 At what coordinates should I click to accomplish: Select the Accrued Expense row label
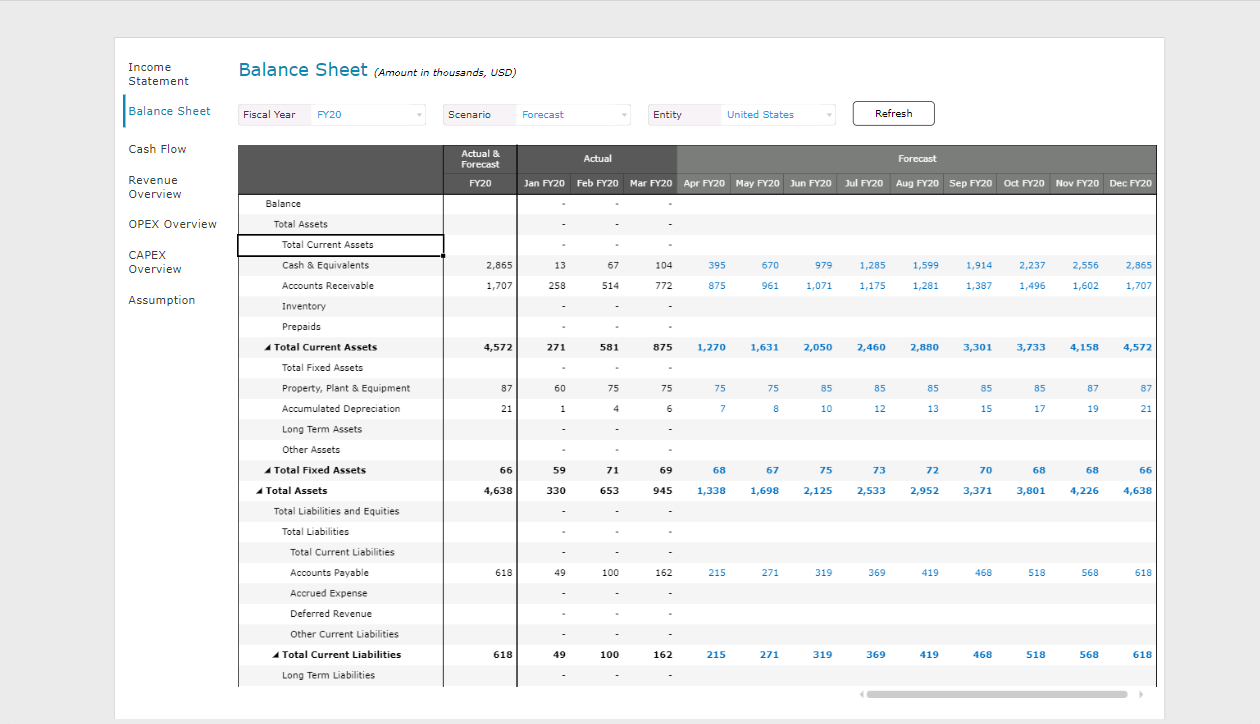pyautogui.click(x=328, y=593)
